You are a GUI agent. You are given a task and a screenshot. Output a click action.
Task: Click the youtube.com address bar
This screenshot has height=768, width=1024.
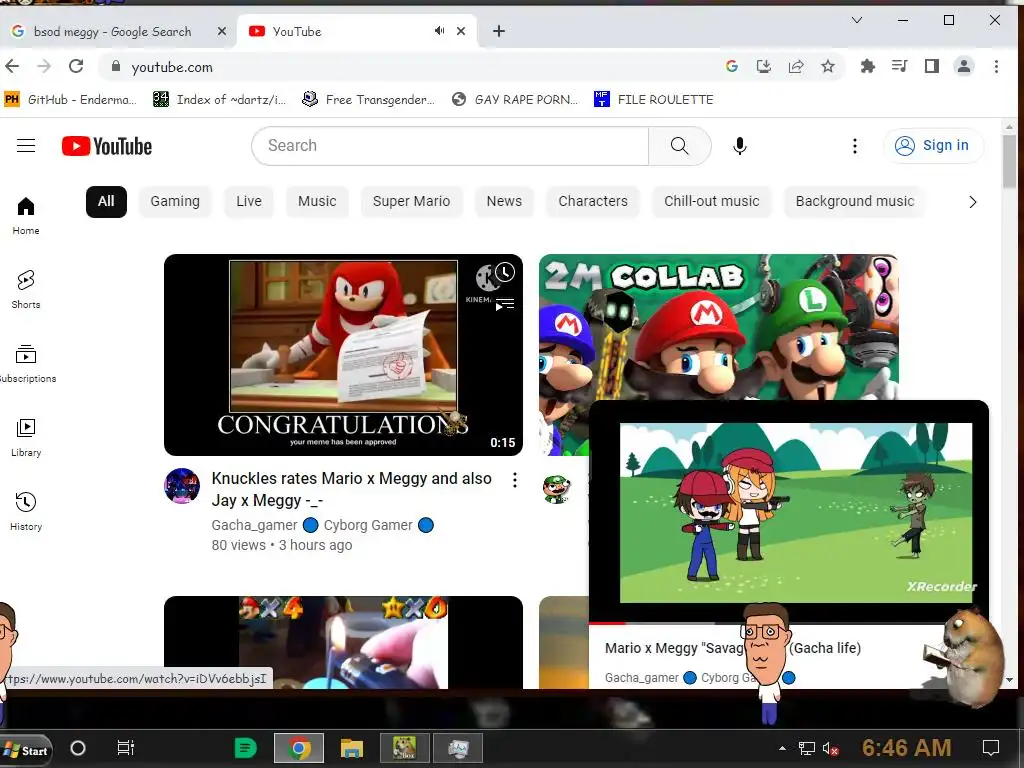pos(418,67)
